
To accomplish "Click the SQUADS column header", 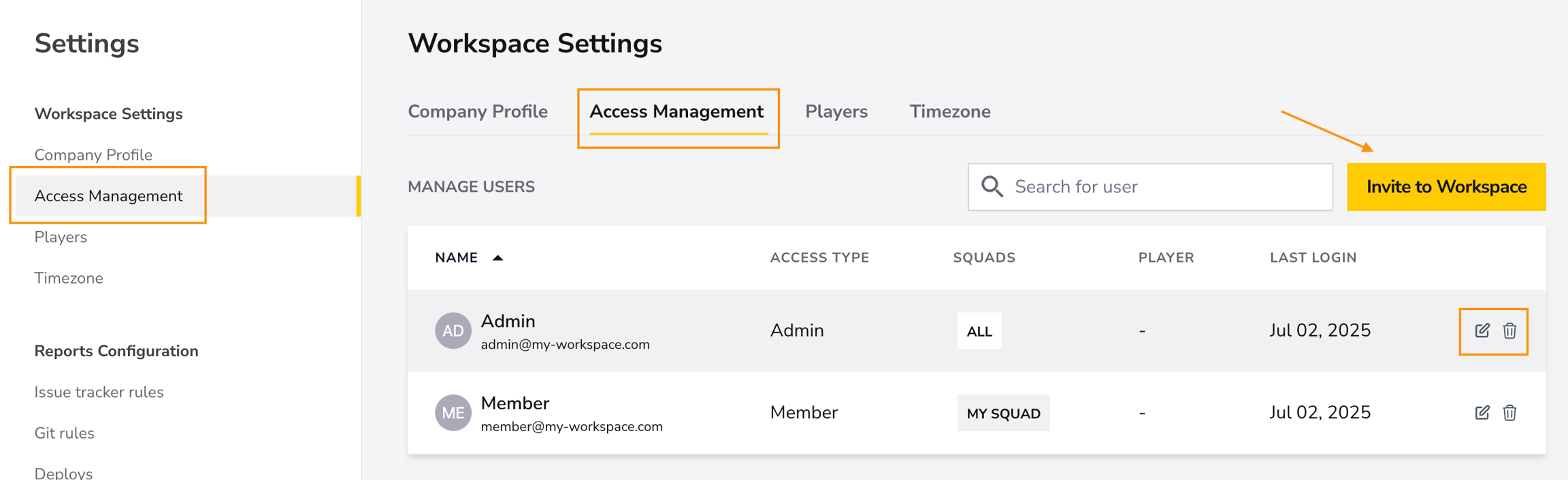I will (984, 258).
